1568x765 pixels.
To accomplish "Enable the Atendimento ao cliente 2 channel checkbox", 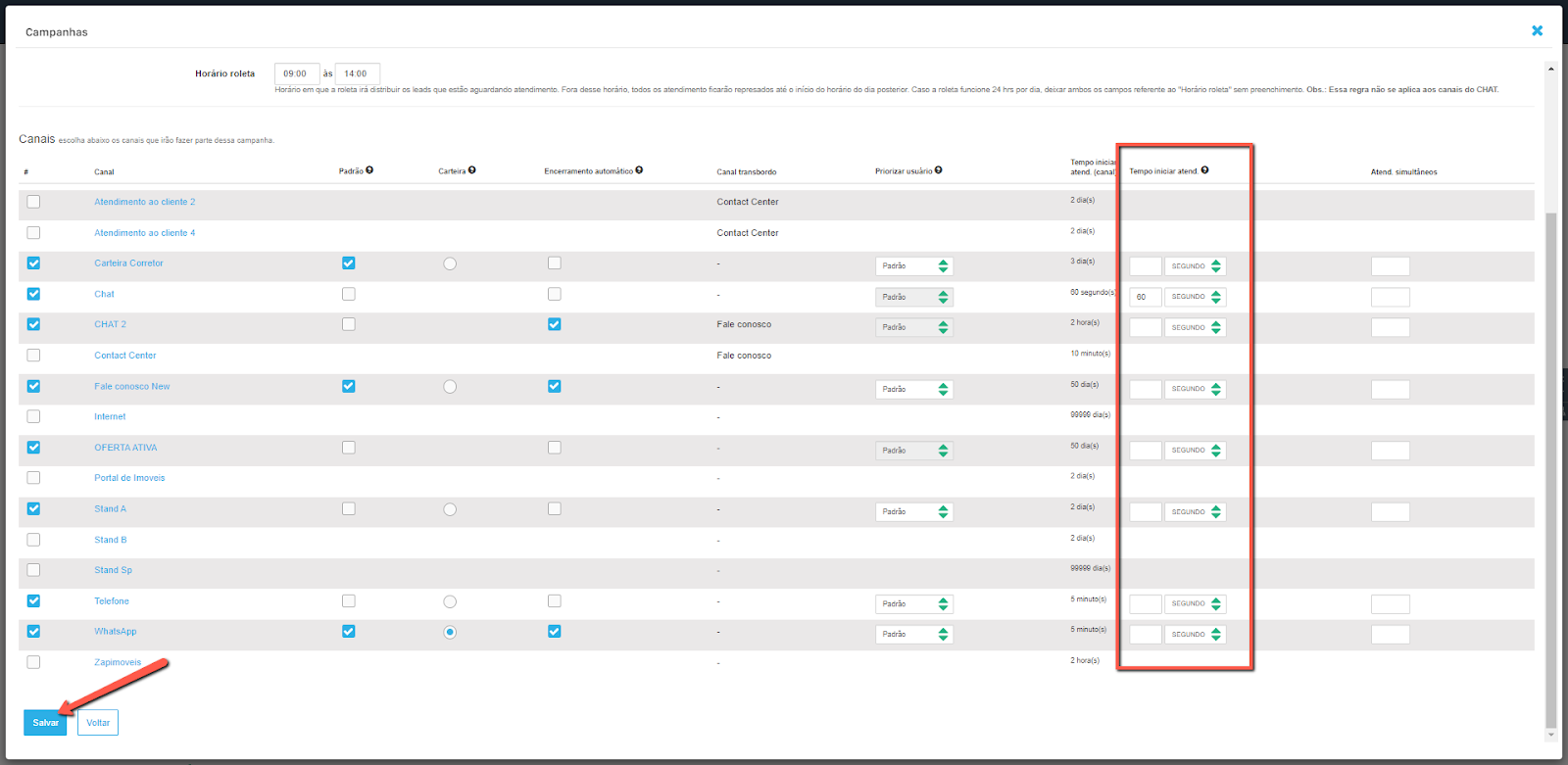I will [33, 202].
